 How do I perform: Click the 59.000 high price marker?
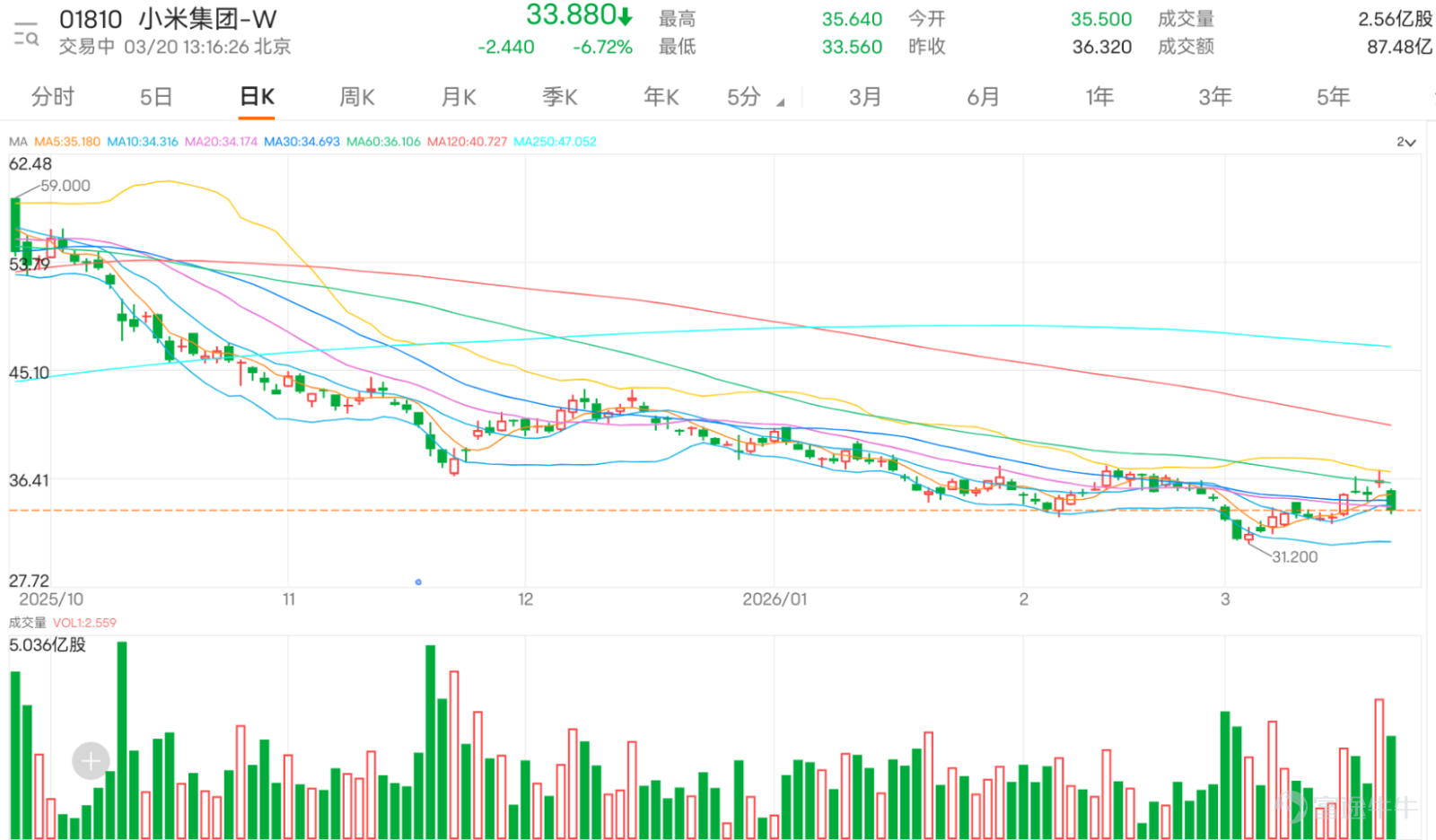point(66,186)
